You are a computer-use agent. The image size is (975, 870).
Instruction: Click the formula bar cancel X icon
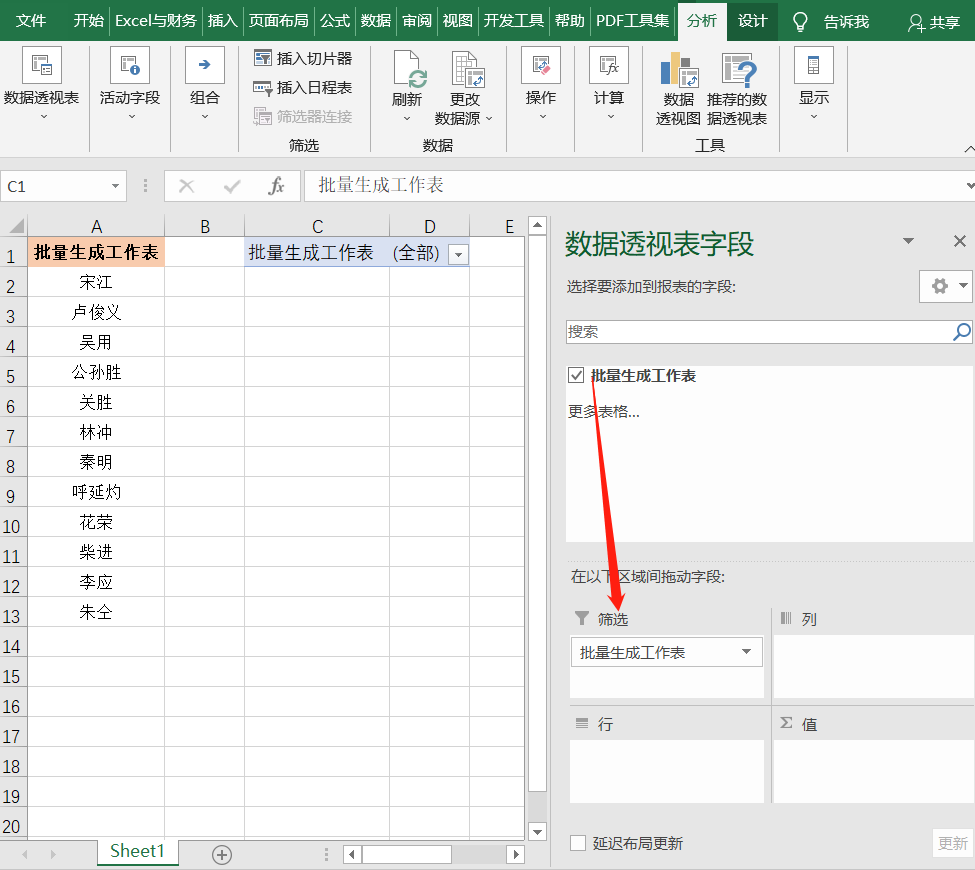(x=187, y=186)
